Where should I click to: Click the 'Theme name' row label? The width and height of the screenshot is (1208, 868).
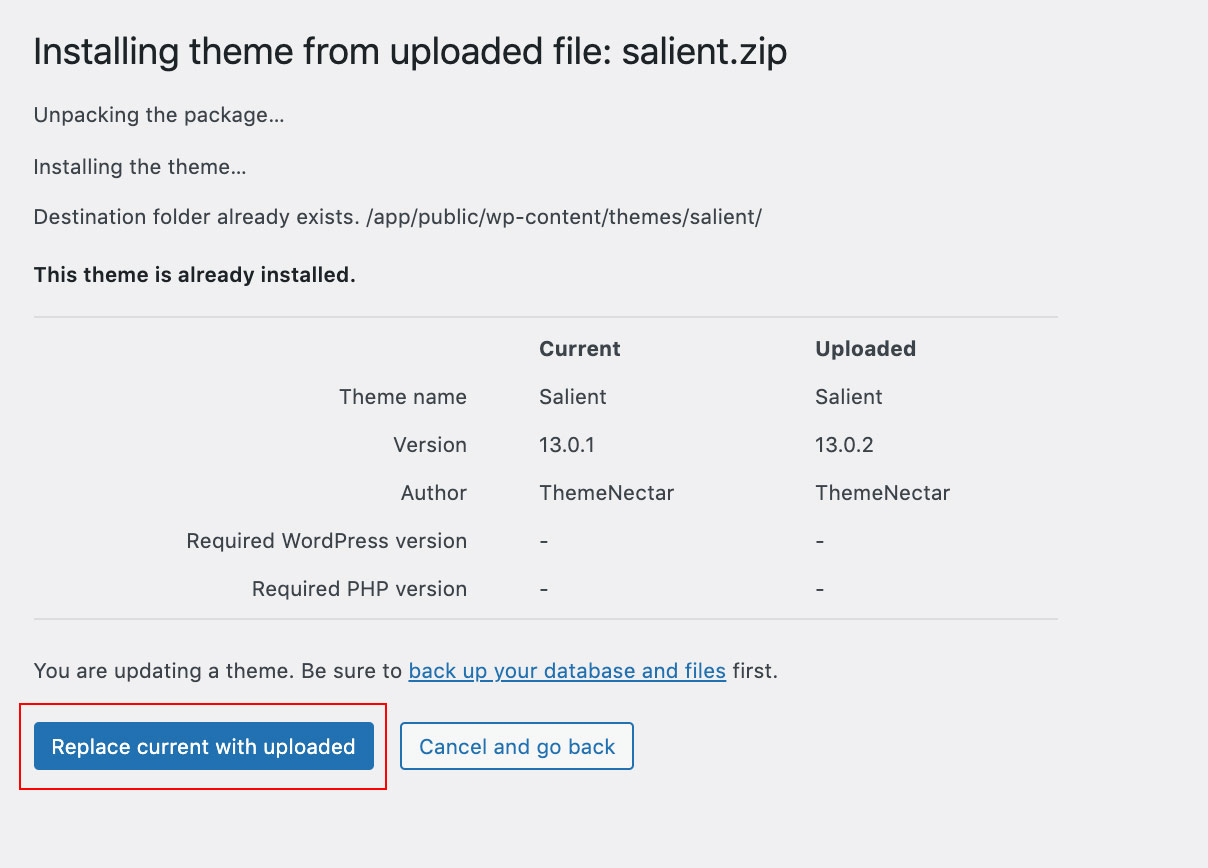coord(403,397)
